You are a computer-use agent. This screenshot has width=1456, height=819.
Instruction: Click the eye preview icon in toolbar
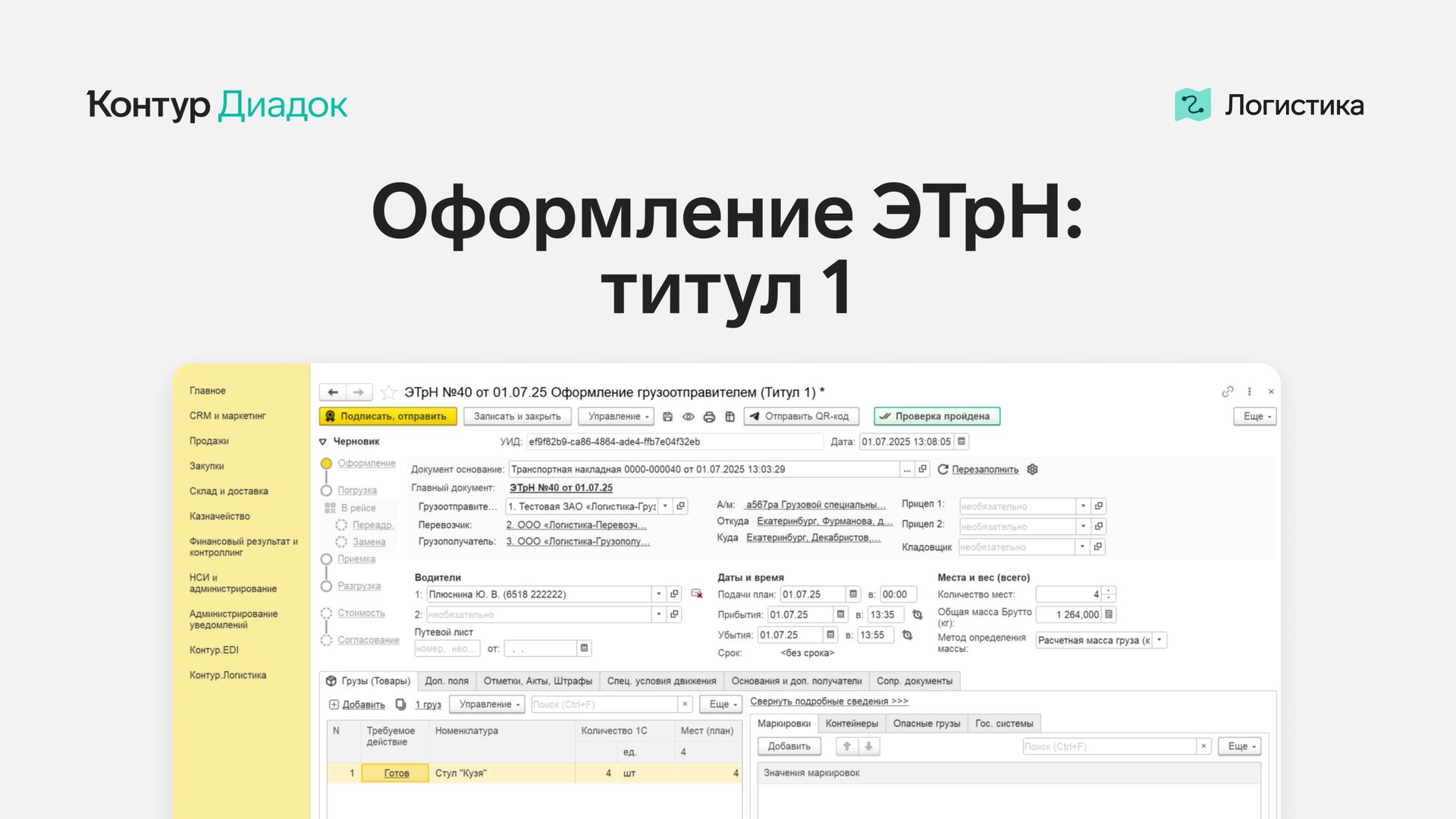coord(689,416)
